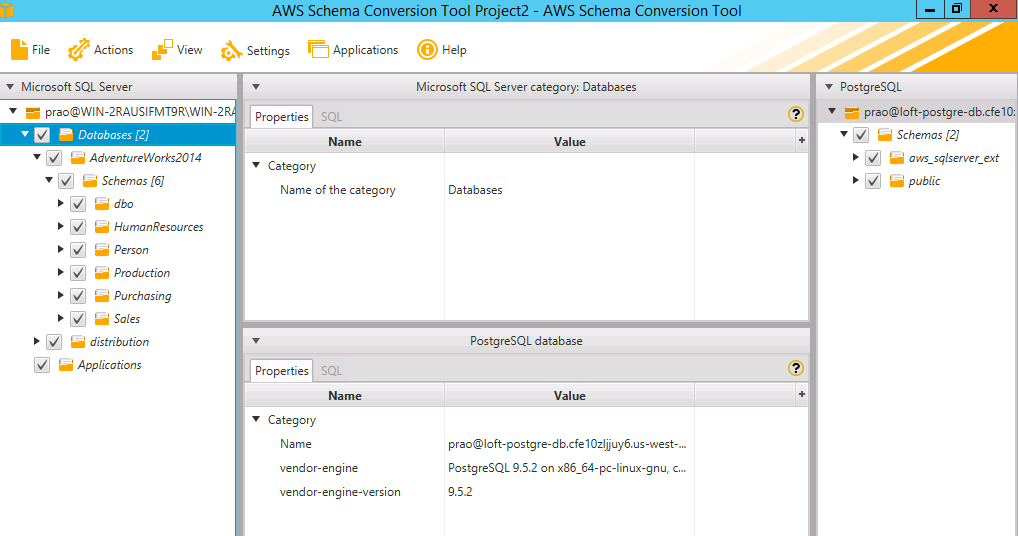The image size is (1018, 536).
Task: Open help for the PostgreSQL database panel
Action: [795, 368]
